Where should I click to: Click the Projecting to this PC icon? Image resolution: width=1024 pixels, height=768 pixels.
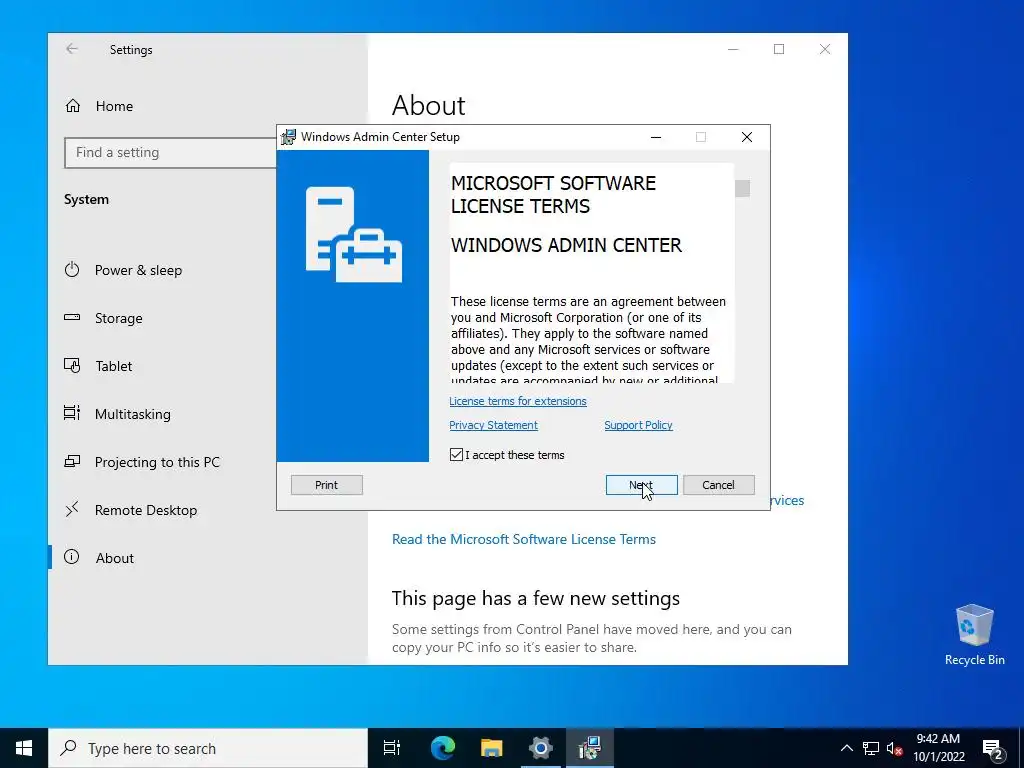[x=72, y=462]
